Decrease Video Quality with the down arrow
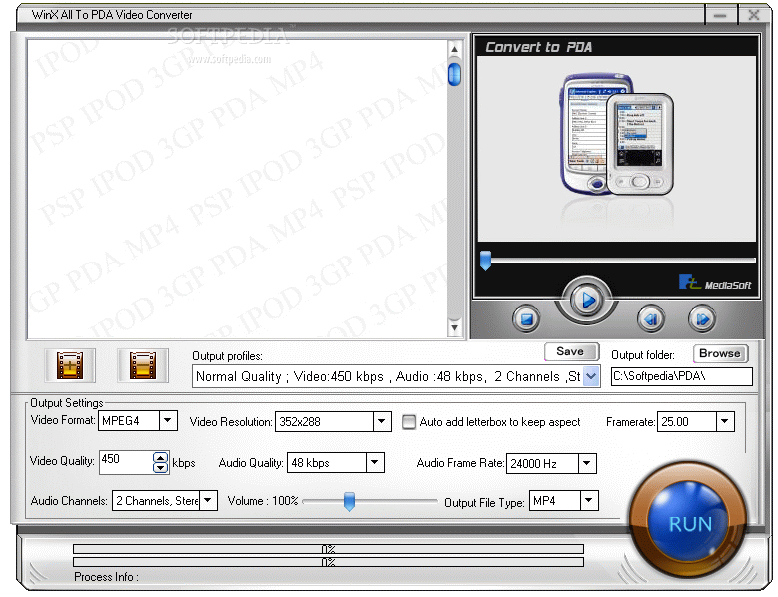The image size is (778, 597). tap(160, 467)
